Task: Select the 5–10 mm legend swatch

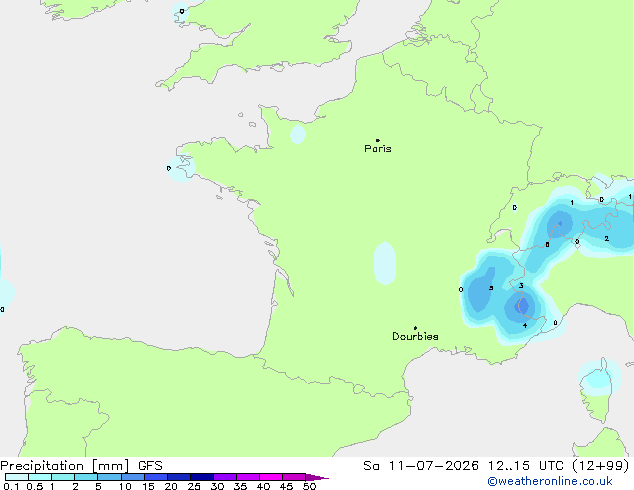Action: [109, 477]
